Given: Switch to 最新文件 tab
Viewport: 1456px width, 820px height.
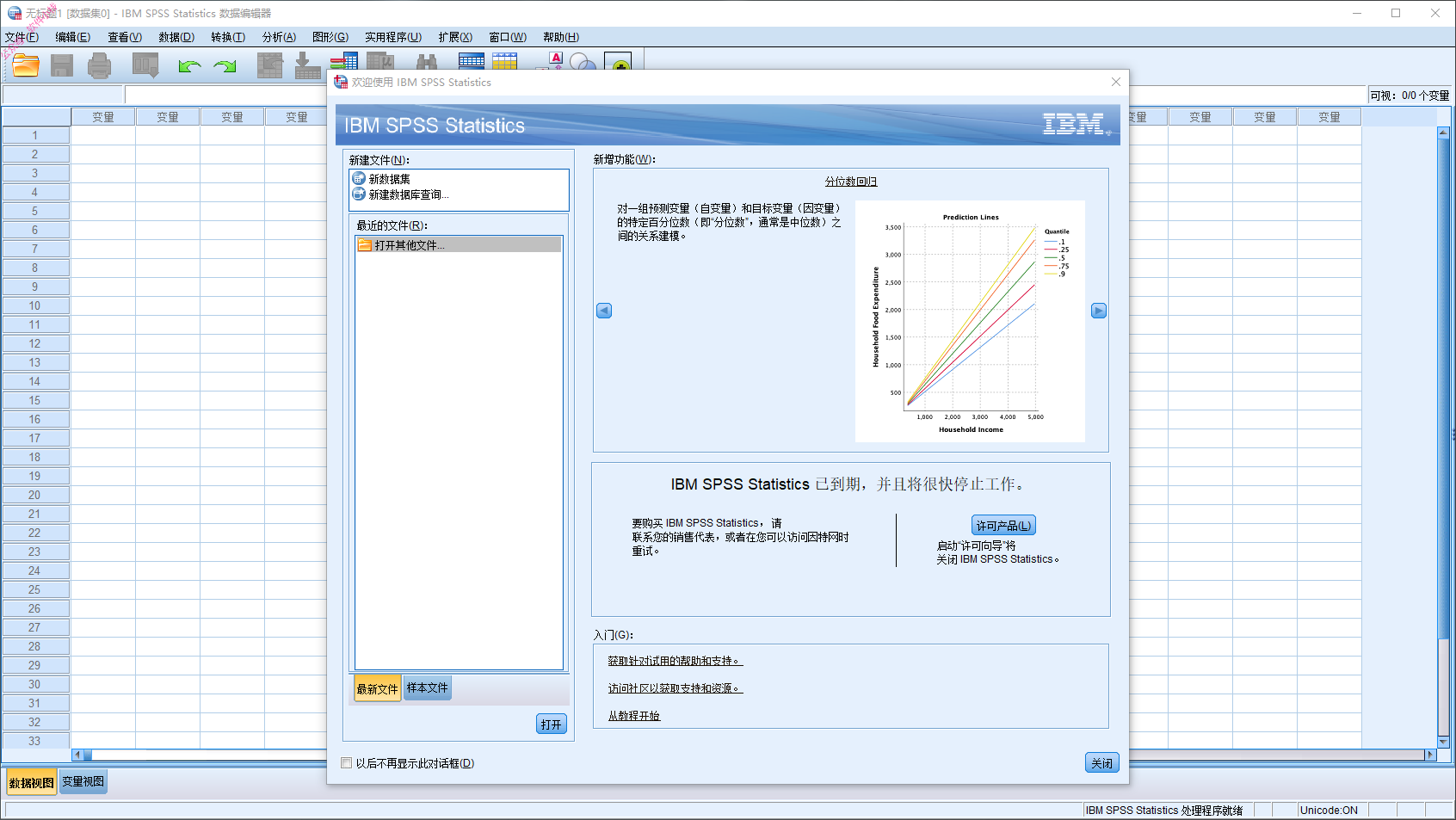Looking at the screenshot, I should point(378,688).
